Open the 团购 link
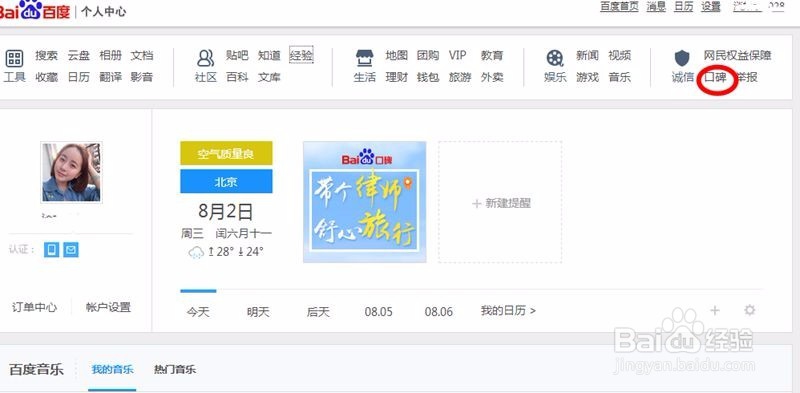This screenshot has height=393, width=800. tap(428, 56)
